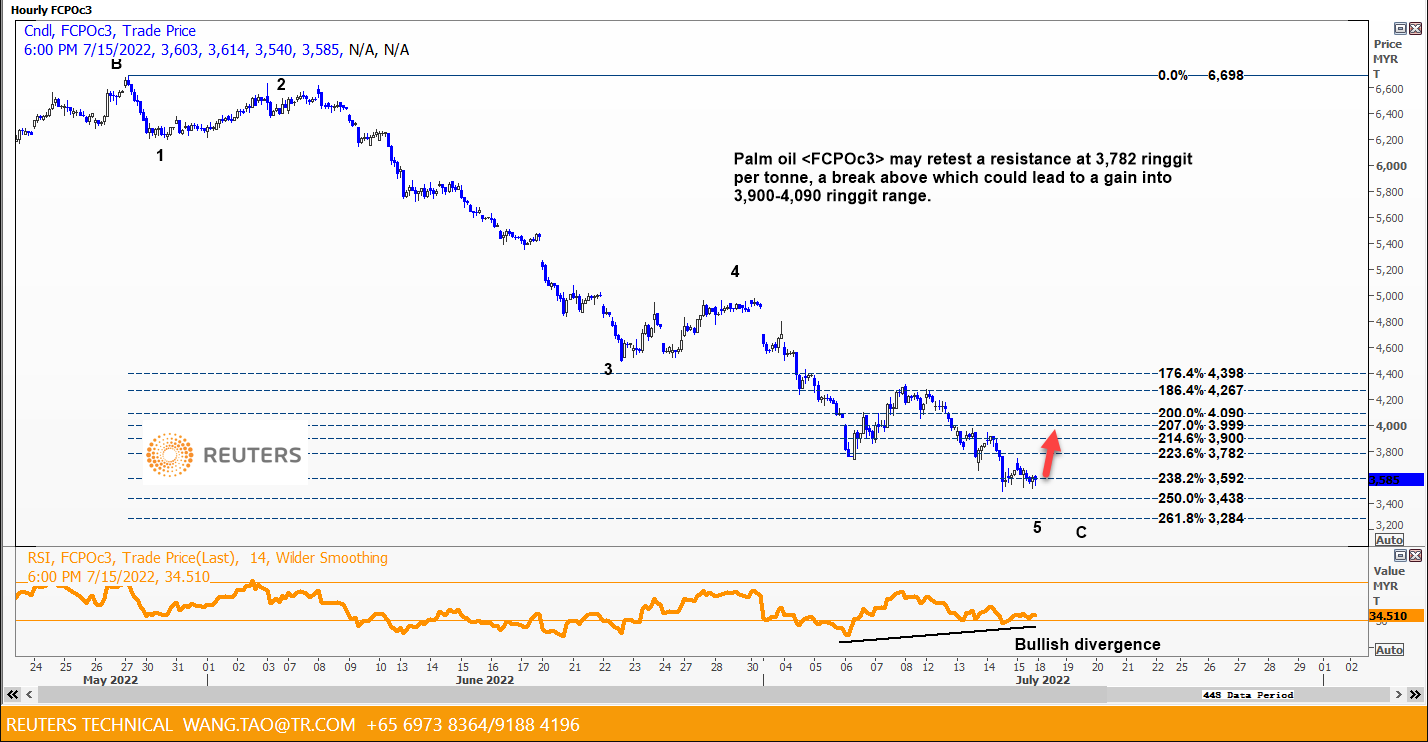This screenshot has width=1428, height=742.
Task: Jump to earliest data with double-left arrow
Action: (14, 694)
